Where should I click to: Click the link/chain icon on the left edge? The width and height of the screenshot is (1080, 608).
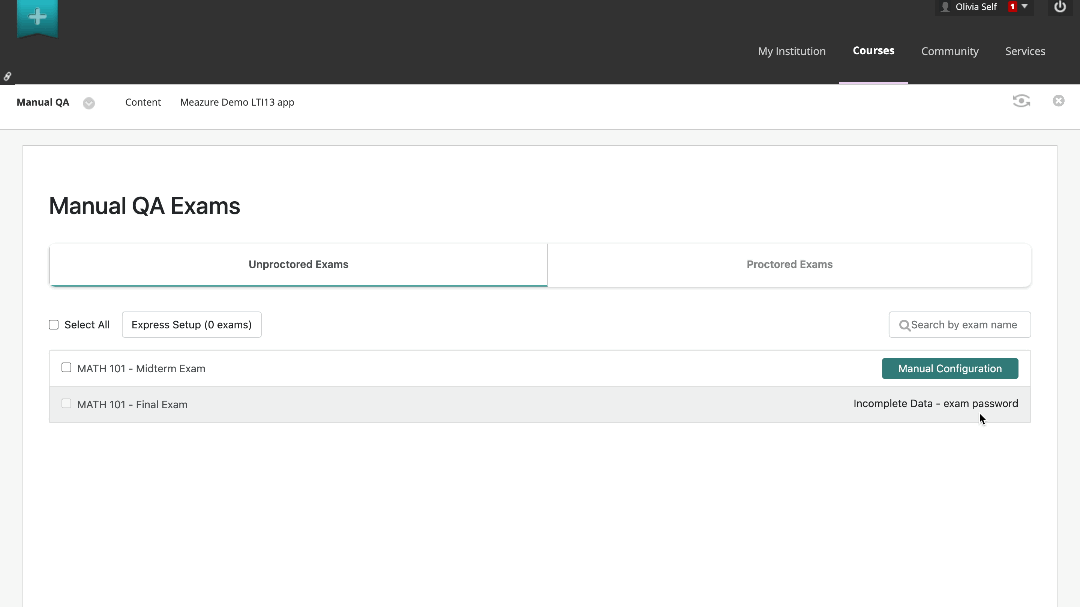coord(6,75)
